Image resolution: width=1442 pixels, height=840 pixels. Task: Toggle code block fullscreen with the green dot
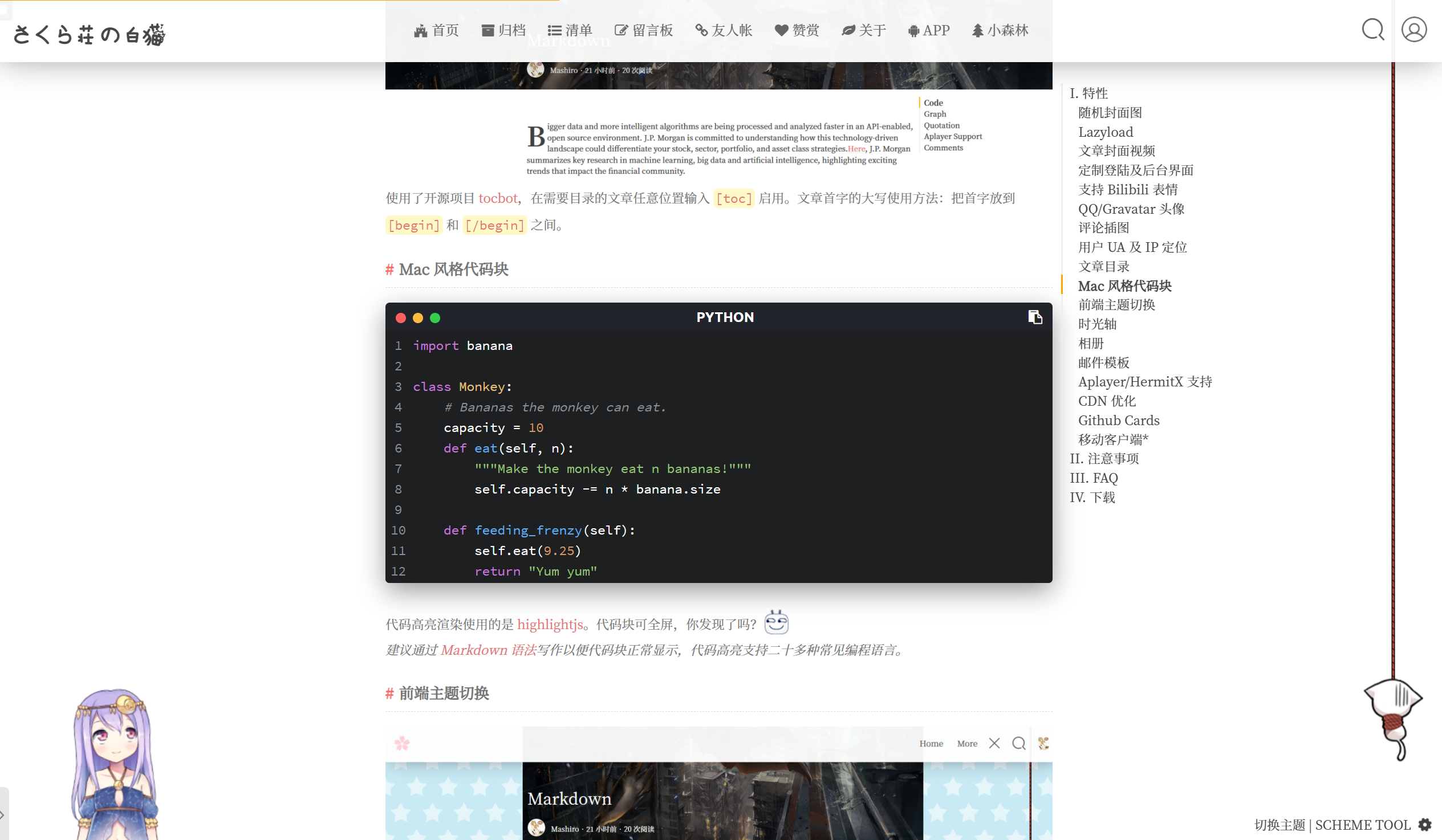tap(436, 318)
